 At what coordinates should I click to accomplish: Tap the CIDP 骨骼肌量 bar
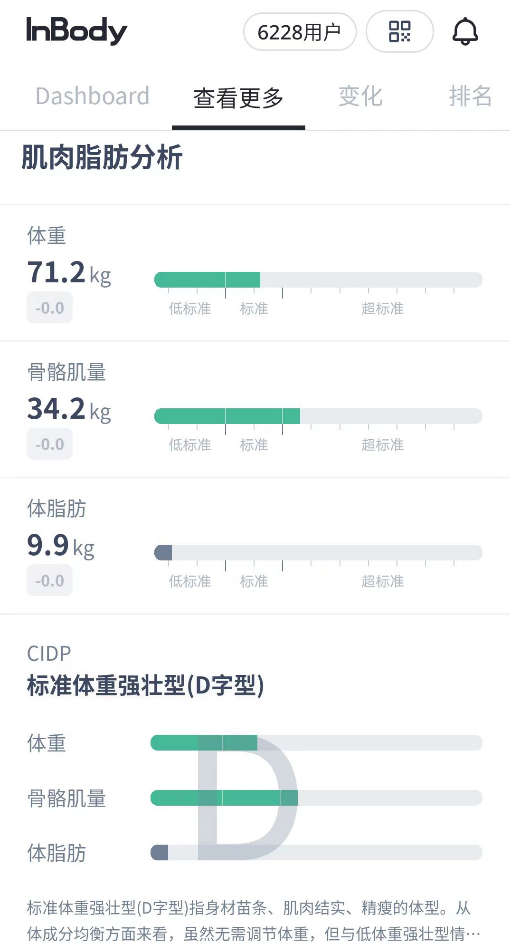(x=316, y=798)
